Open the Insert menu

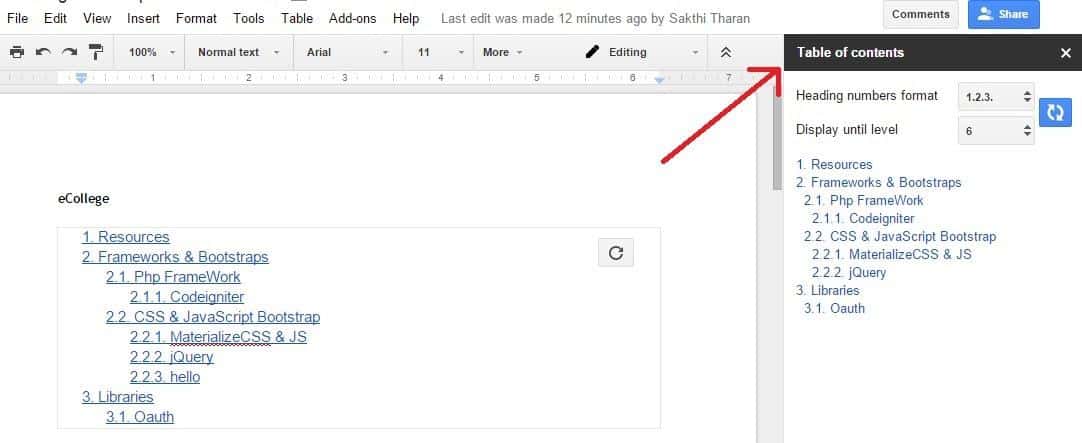[143, 18]
